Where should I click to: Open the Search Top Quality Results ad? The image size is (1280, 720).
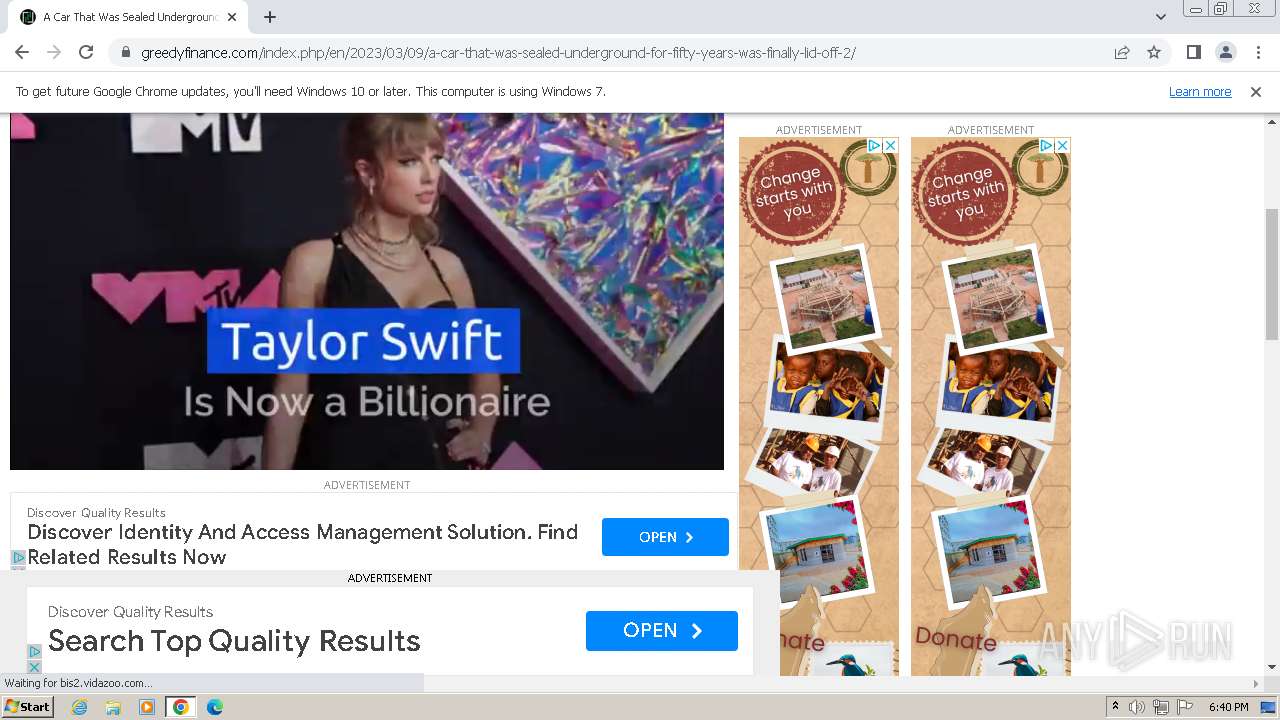tap(662, 631)
